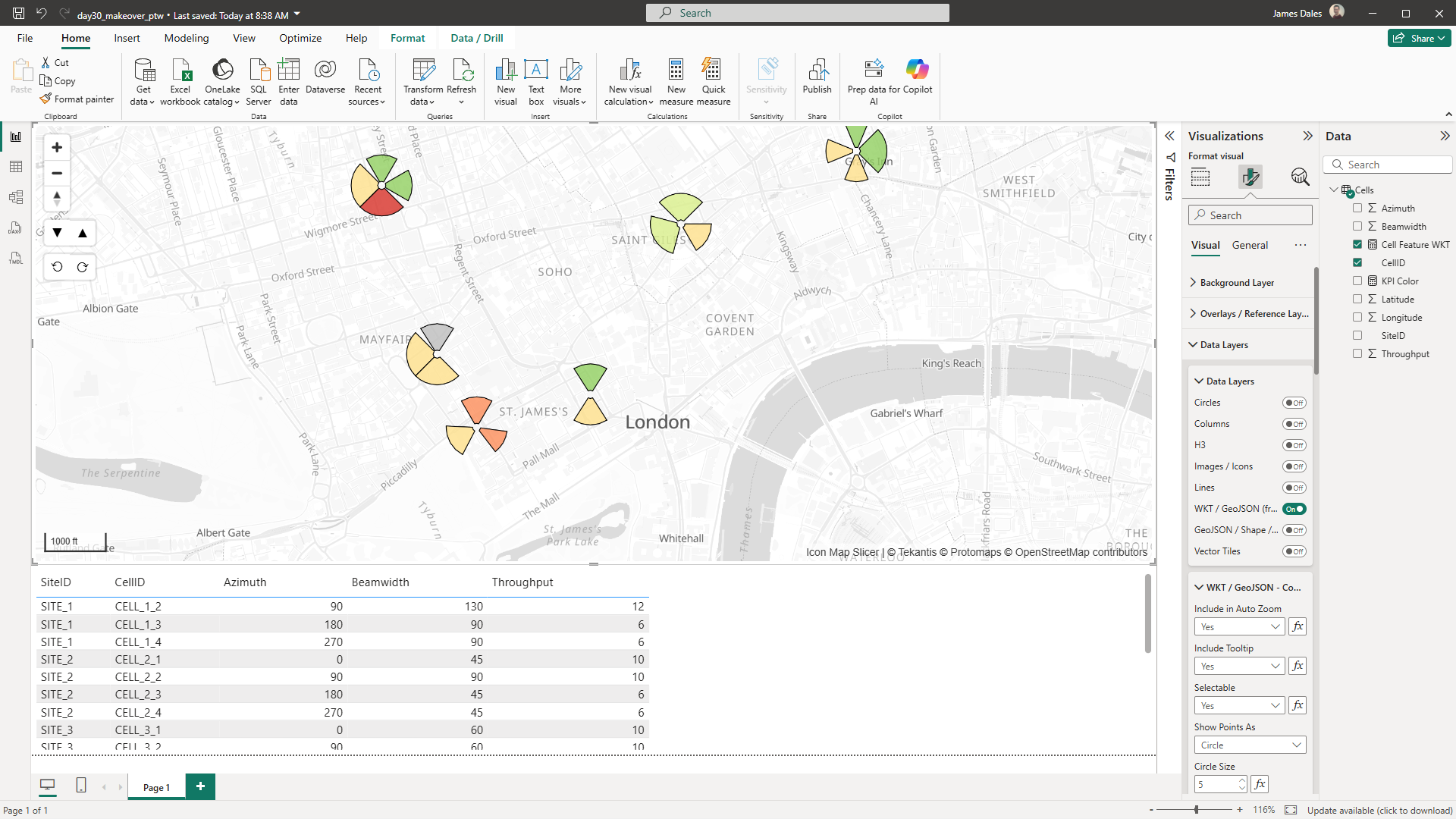Click the rotate map clockwise icon
1456x819 pixels.
[x=83, y=267]
